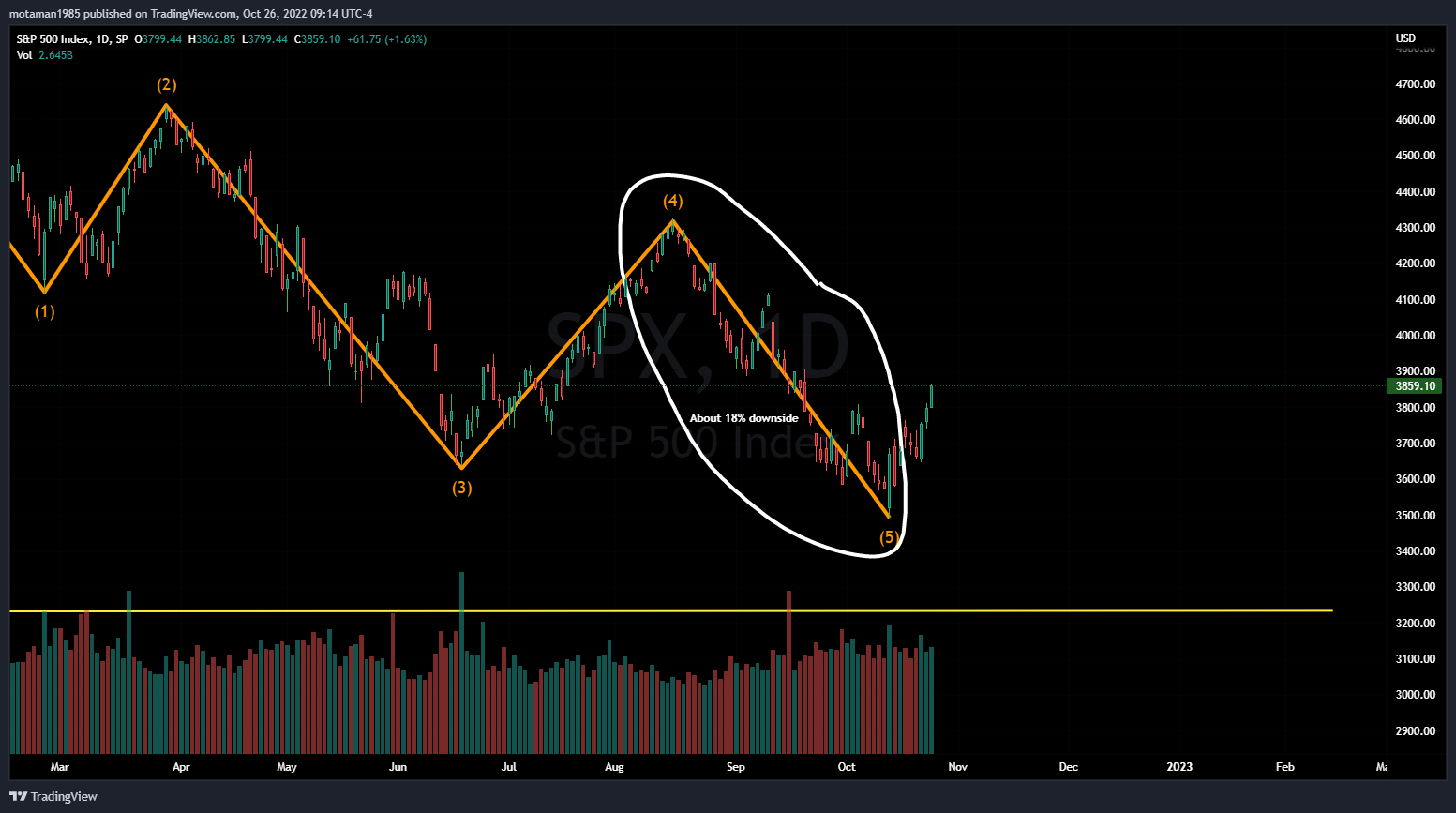Viewport: 1456px width, 813px height.
Task: Click the Apr label on time axis
Action: (181, 767)
